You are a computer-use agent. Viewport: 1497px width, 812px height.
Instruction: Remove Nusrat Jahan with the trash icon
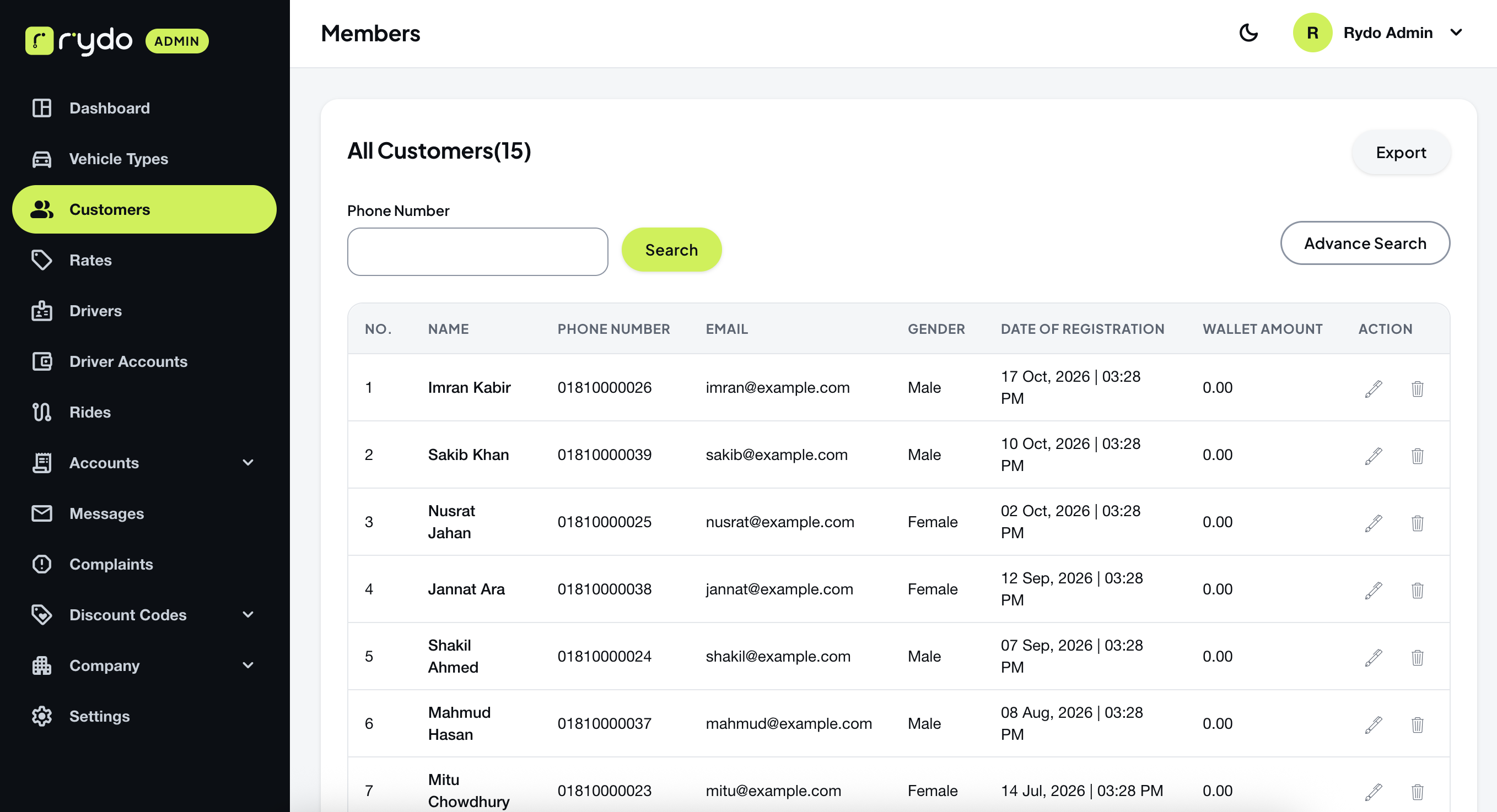coord(1418,523)
